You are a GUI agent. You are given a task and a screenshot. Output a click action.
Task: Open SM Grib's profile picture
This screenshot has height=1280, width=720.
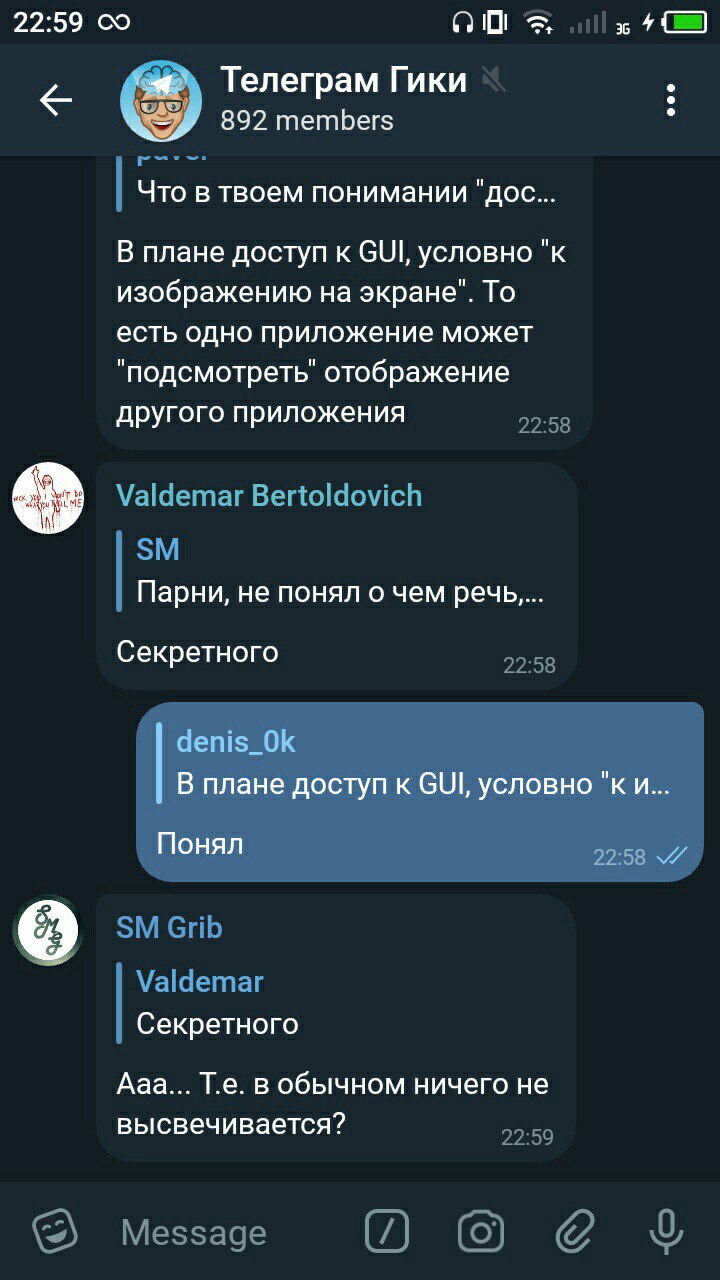[47, 930]
